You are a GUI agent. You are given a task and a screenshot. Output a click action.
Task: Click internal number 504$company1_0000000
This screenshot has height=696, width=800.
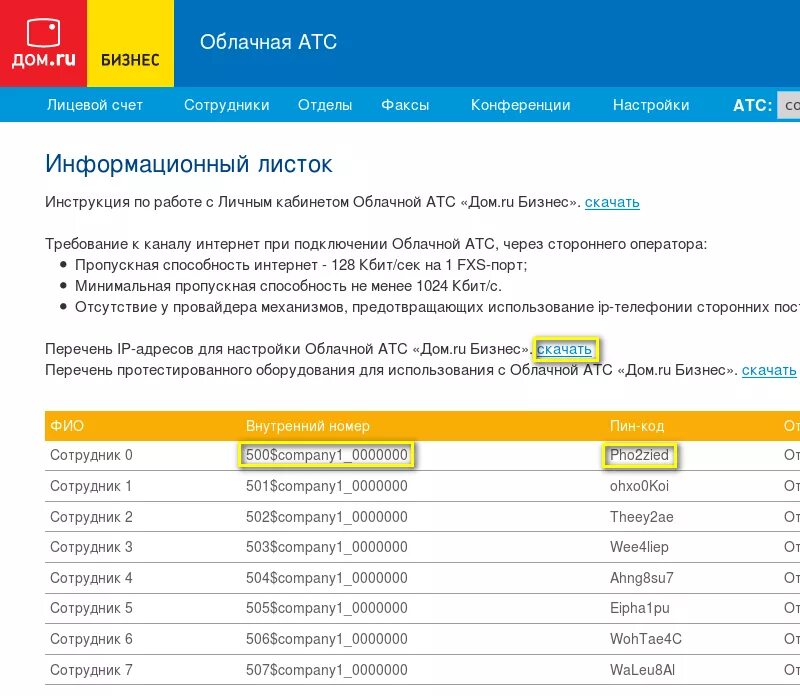click(x=327, y=578)
